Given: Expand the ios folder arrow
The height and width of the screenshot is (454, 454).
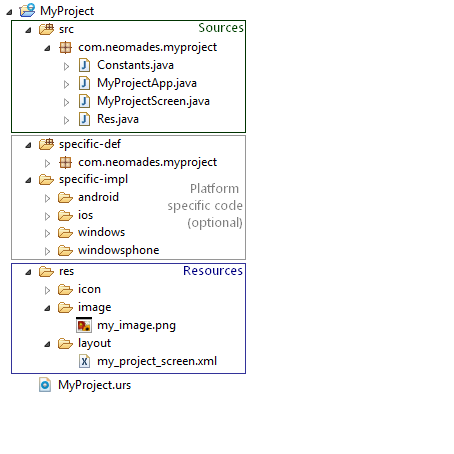Looking at the screenshot, I should pyautogui.click(x=47, y=216).
